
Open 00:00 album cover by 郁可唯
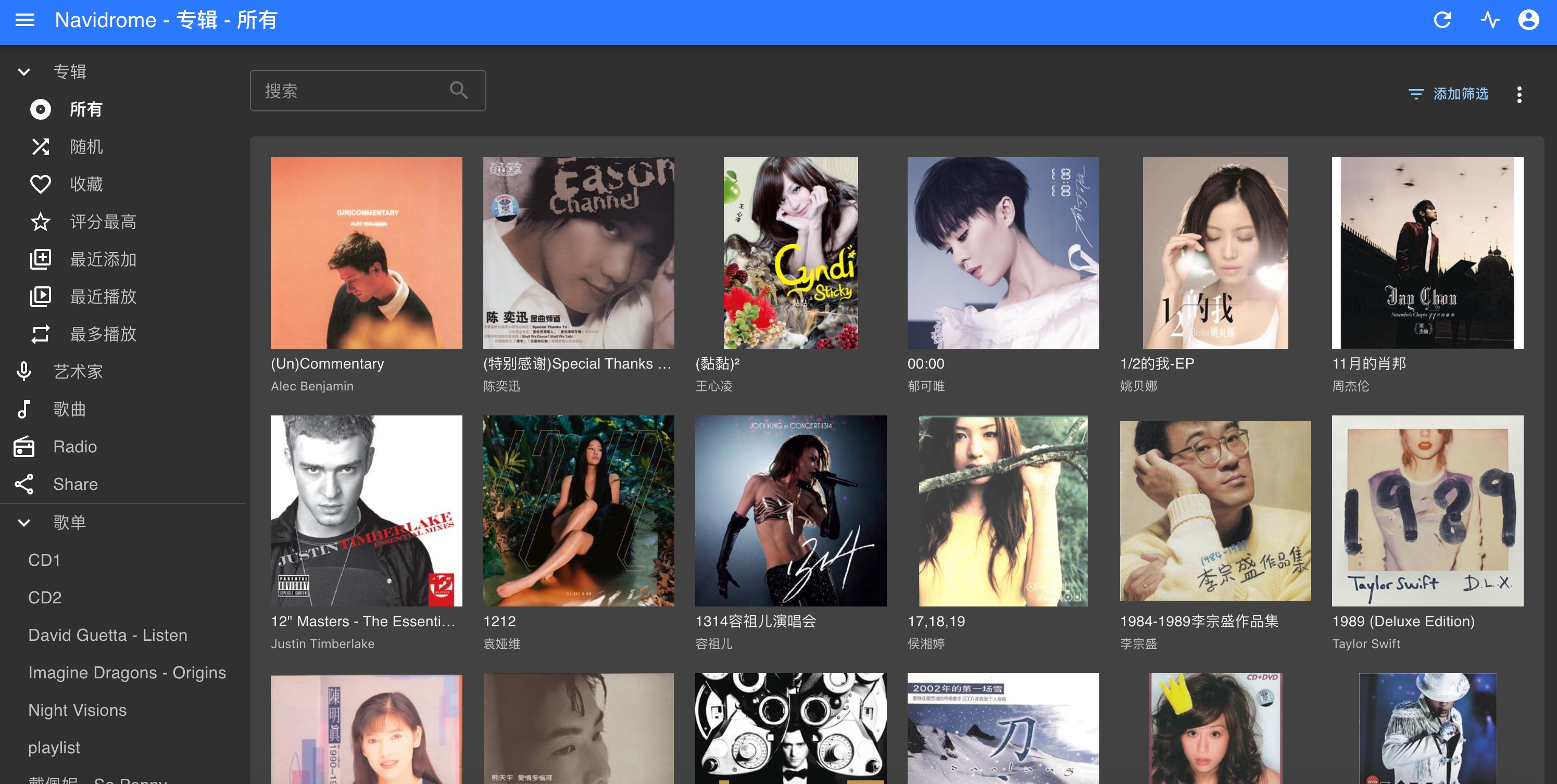pos(1003,252)
